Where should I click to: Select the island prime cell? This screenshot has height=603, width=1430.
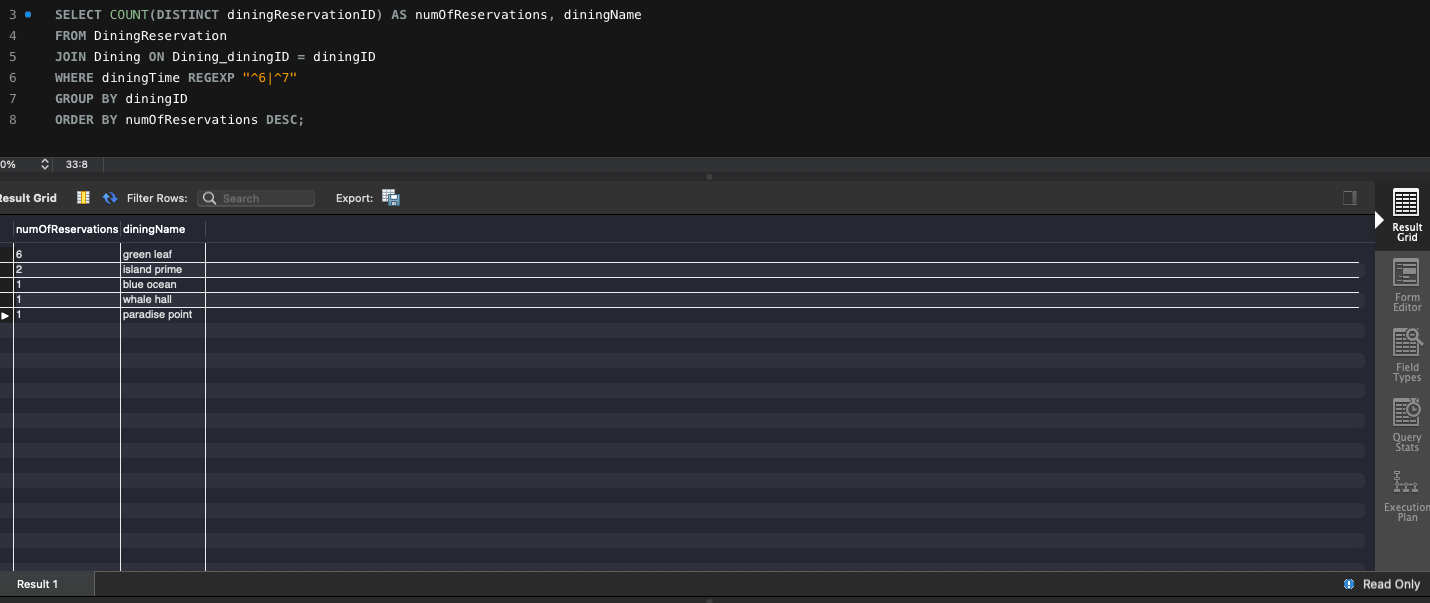[163, 269]
